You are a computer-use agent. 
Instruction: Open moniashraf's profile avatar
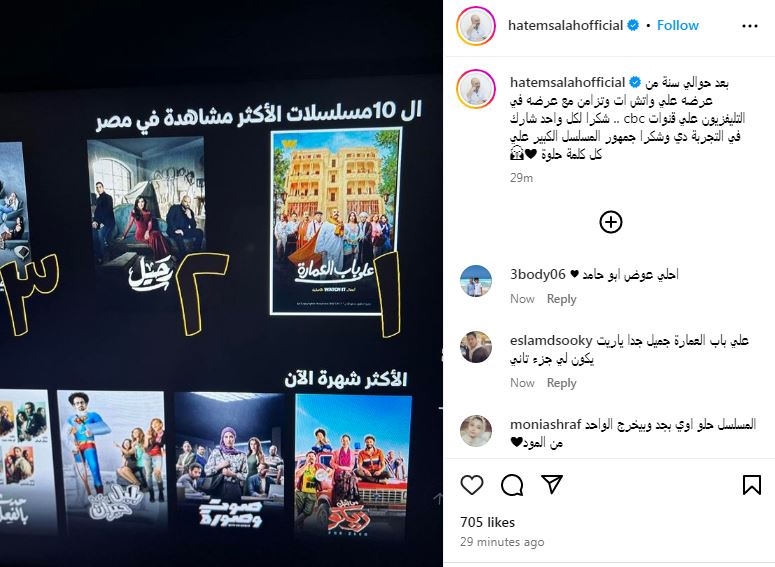pyautogui.click(x=476, y=431)
